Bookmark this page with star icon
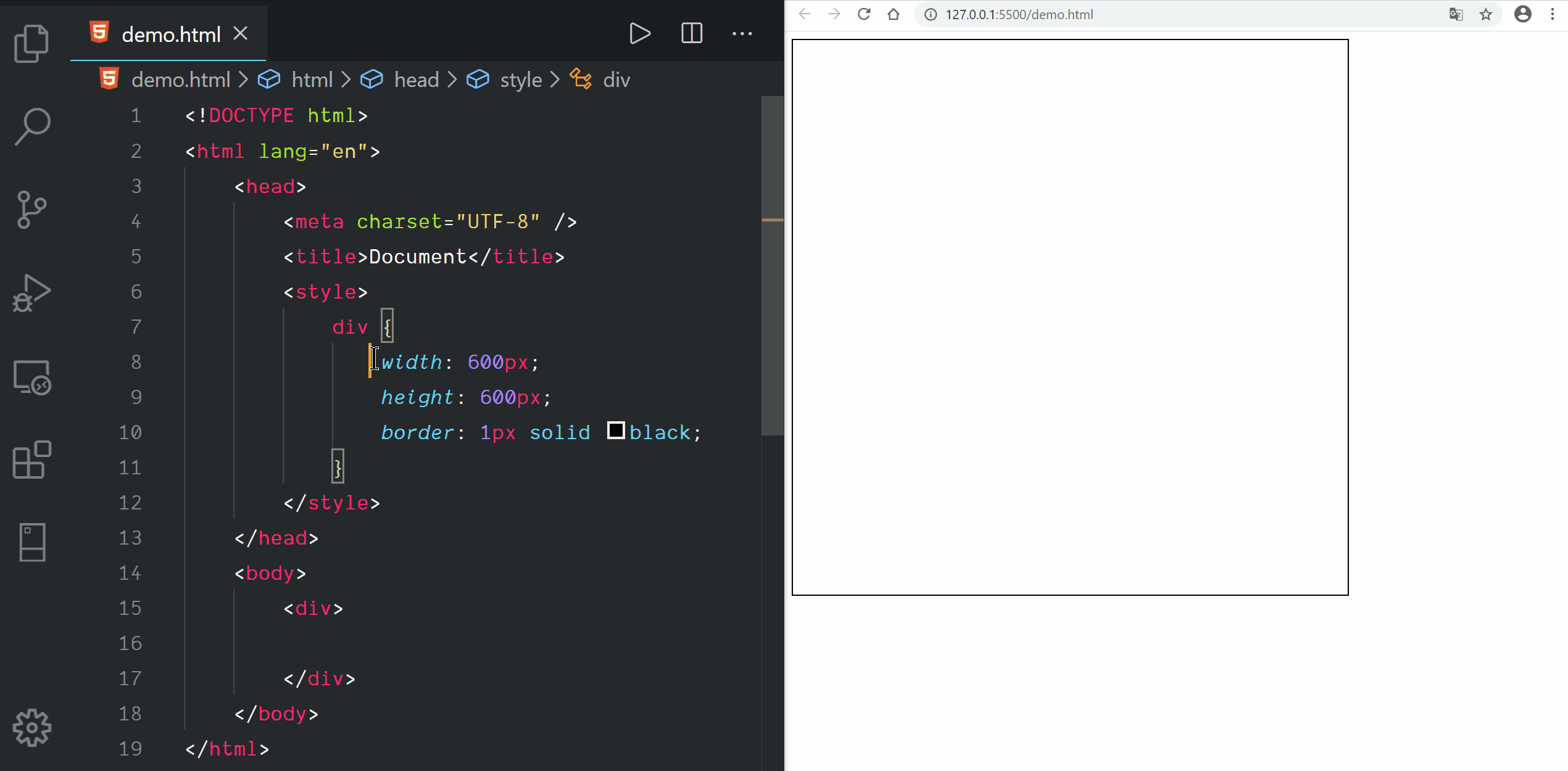The width and height of the screenshot is (1568, 771). (x=1486, y=14)
